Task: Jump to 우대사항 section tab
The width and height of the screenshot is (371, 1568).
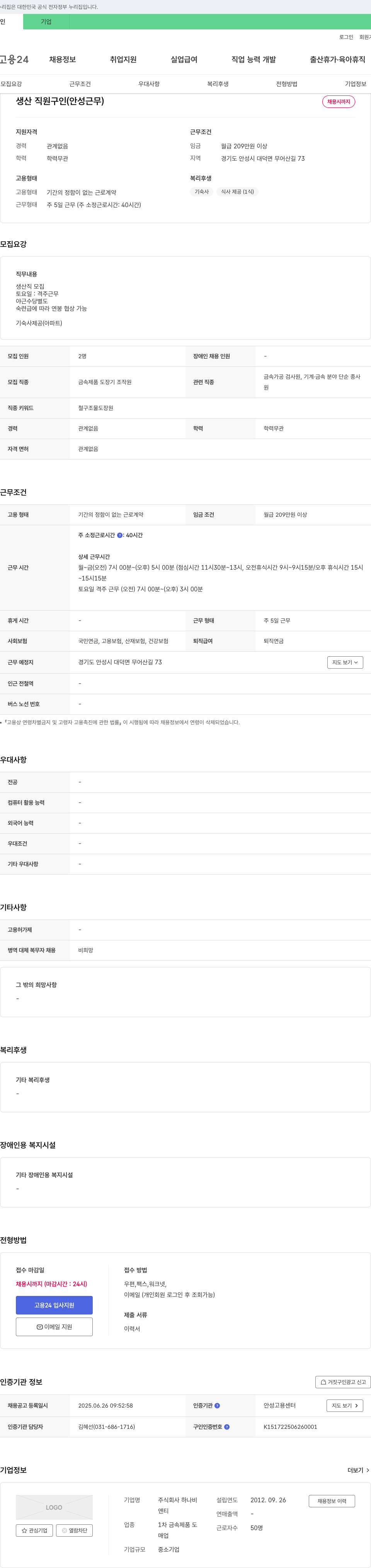Action: pos(149,84)
